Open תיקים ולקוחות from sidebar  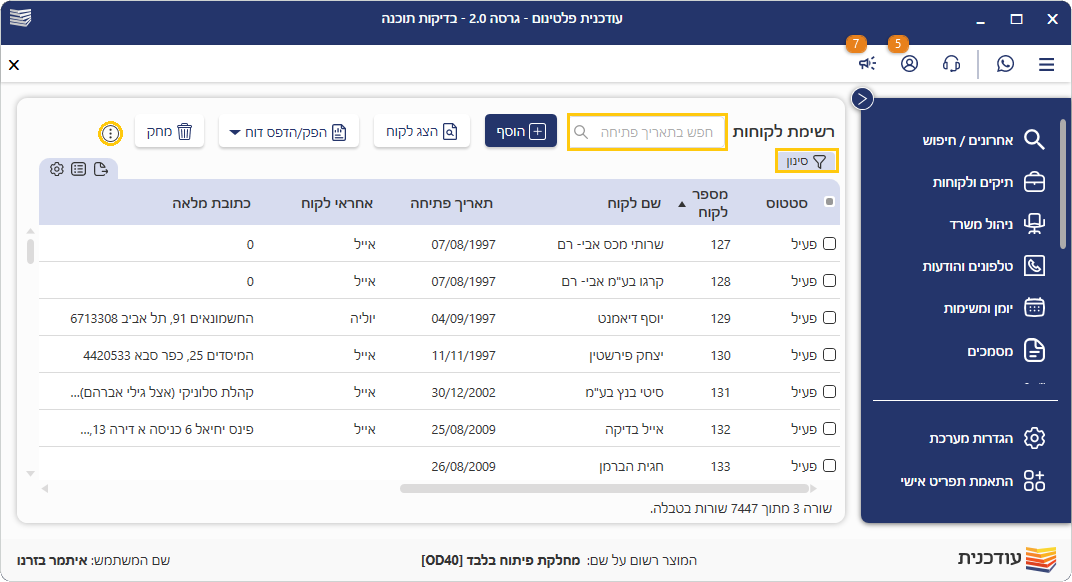(x=982, y=182)
